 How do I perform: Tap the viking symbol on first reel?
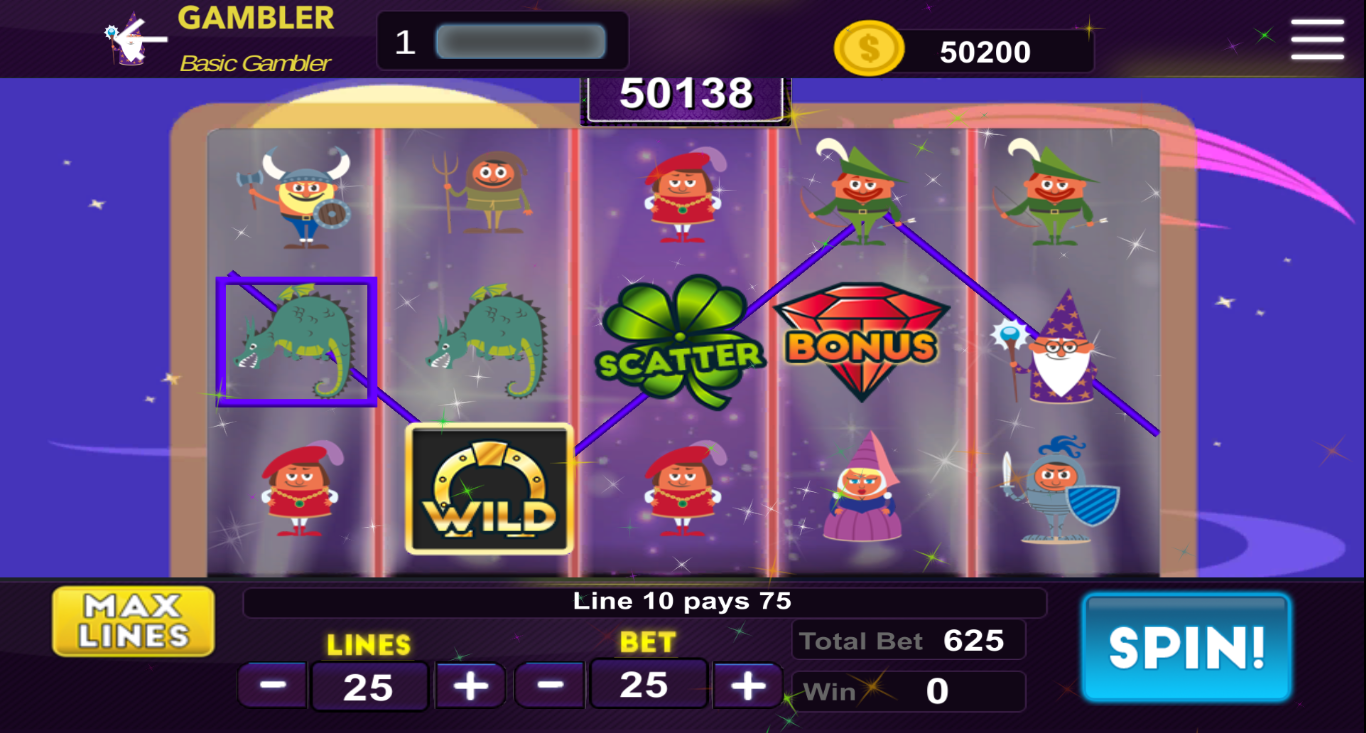[x=297, y=198]
